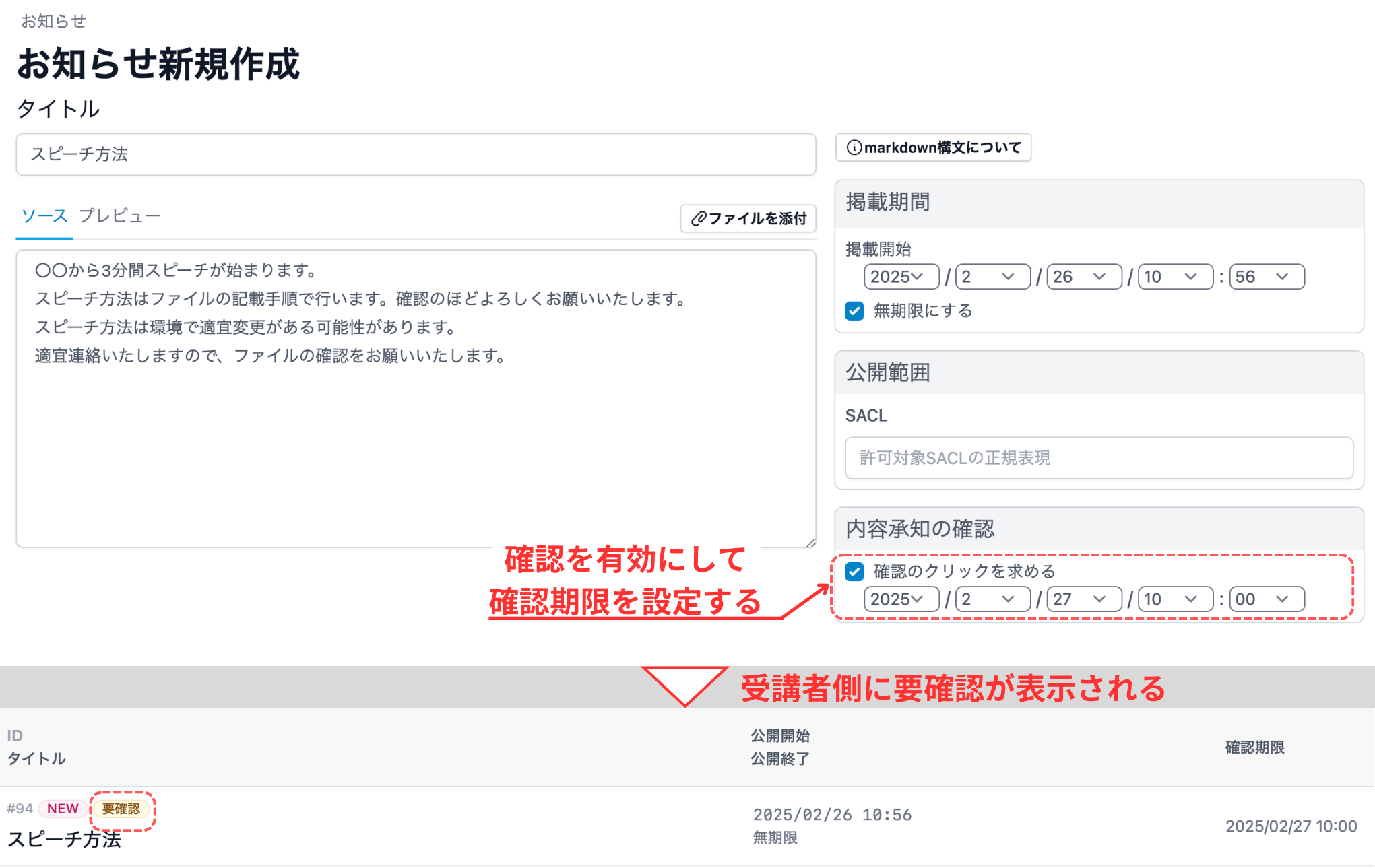
Task: Click the 要確認 badge on announcement #94
Action: pos(123,809)
